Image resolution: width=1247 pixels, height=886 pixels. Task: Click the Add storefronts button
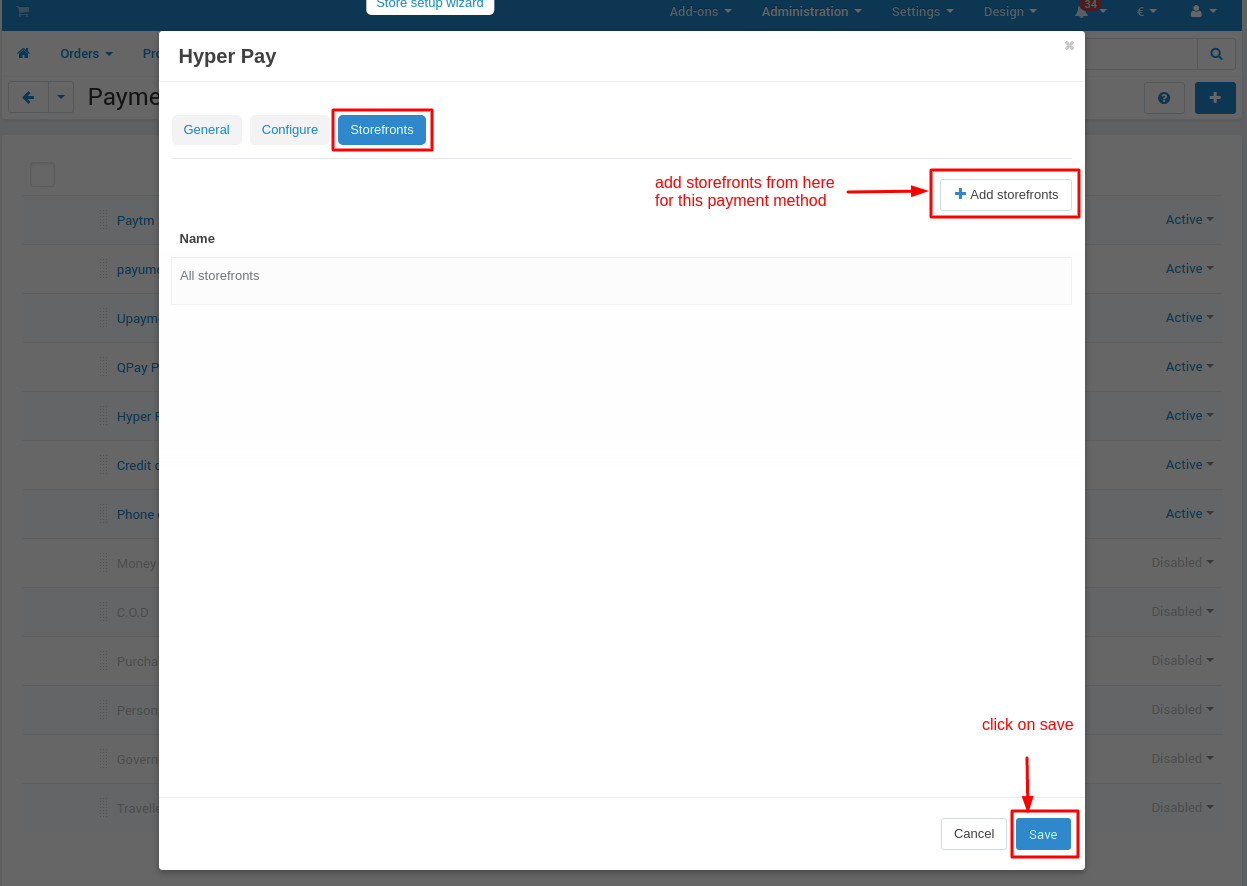[x=1005, y=195]
